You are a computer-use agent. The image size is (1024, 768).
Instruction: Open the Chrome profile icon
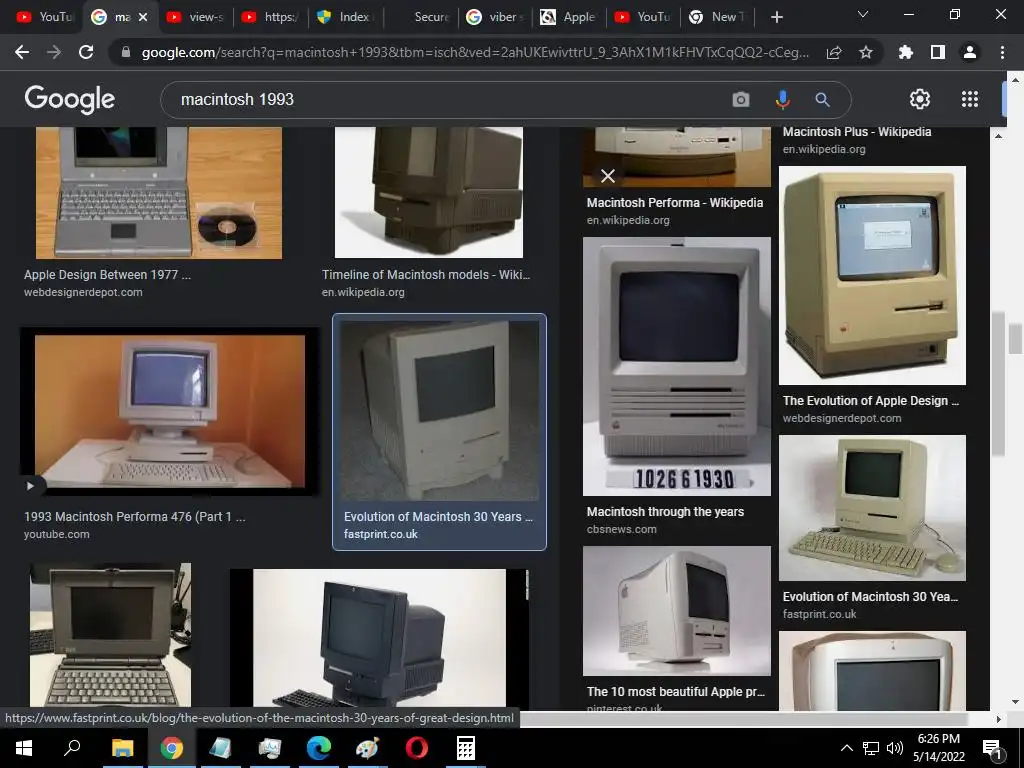coord(970,52)
